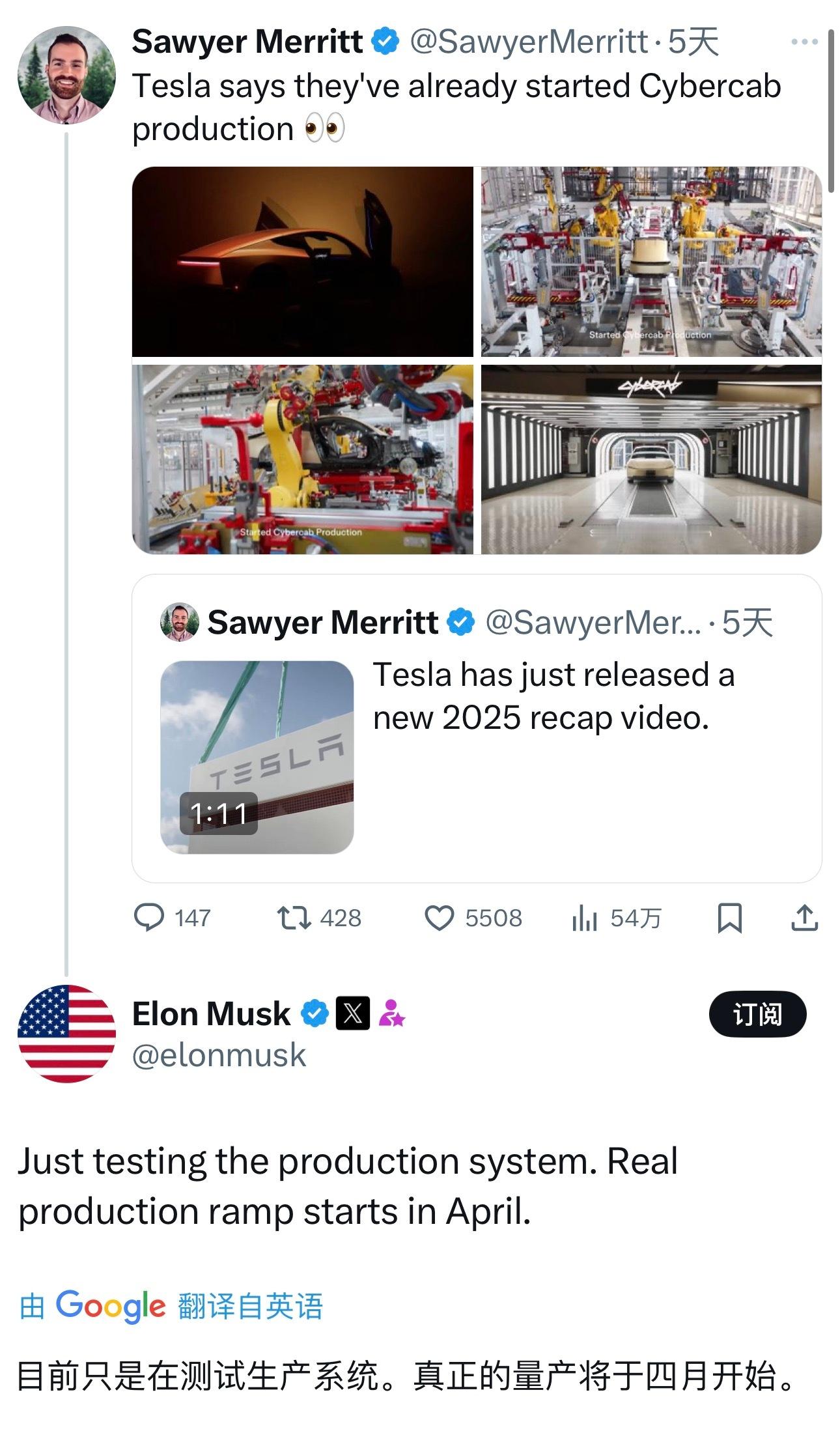
Task: Open the Cybercab tunnel photo
Action: (651, 459)
